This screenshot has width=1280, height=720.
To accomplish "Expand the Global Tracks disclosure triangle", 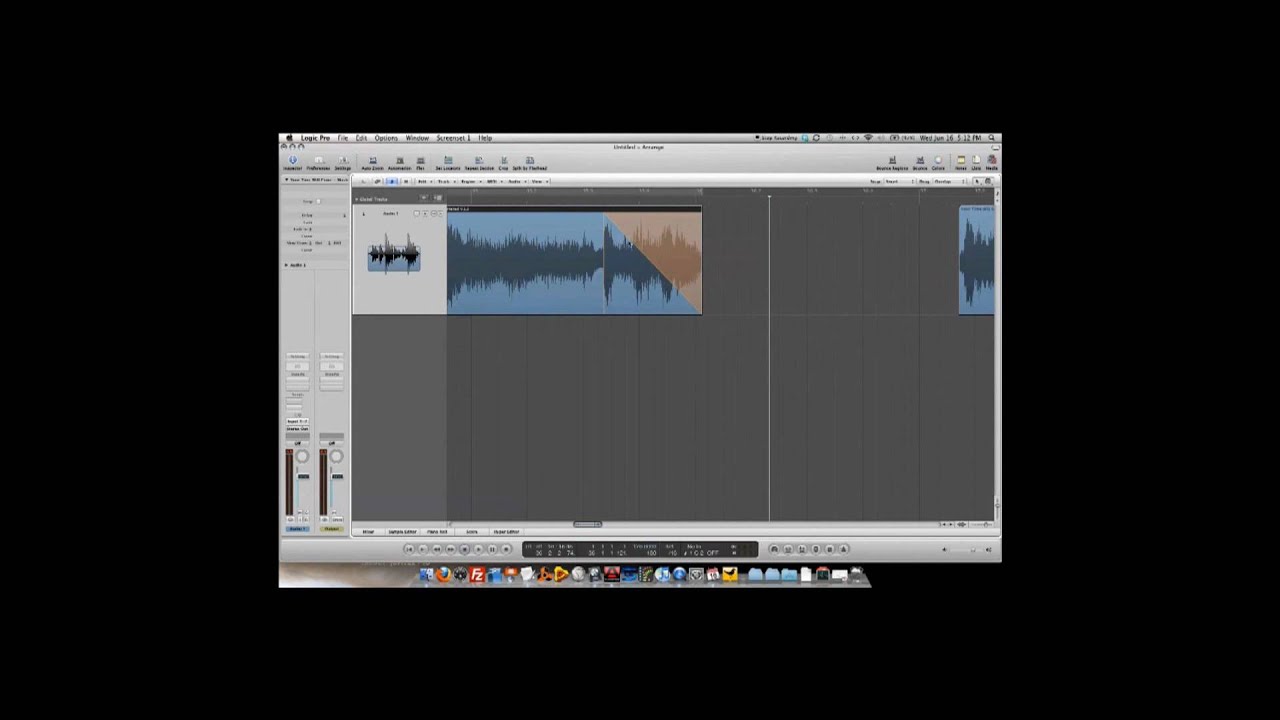I will click(x=356, y=199).
